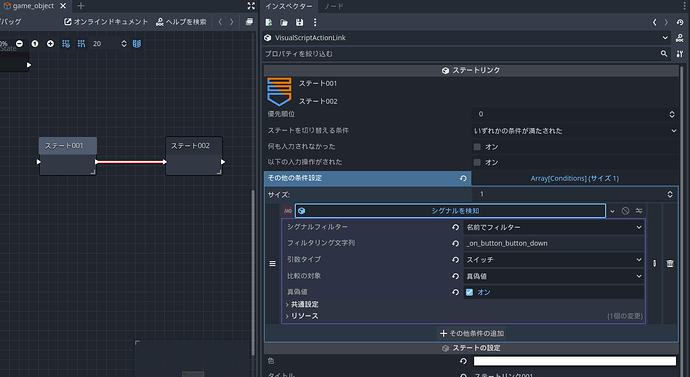Revert その他の条件設定 with reset icon
690x377 pixels.
click(463, 178)
